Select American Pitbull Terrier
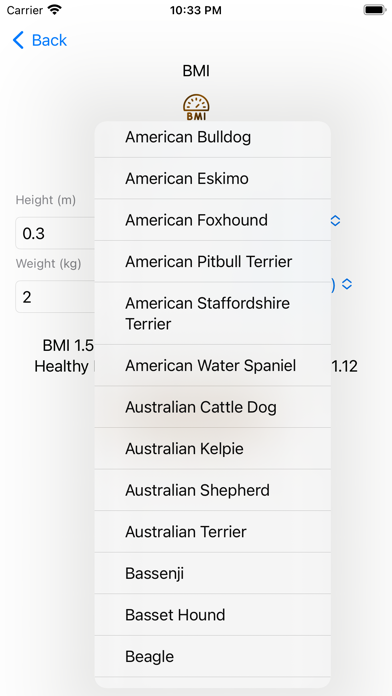This screenshot has width=392, height=696. pos(213,261)
